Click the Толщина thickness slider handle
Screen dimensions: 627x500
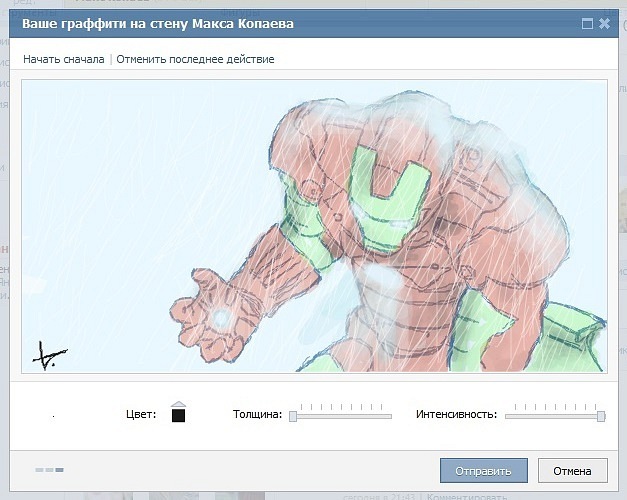tap(293, 416)
